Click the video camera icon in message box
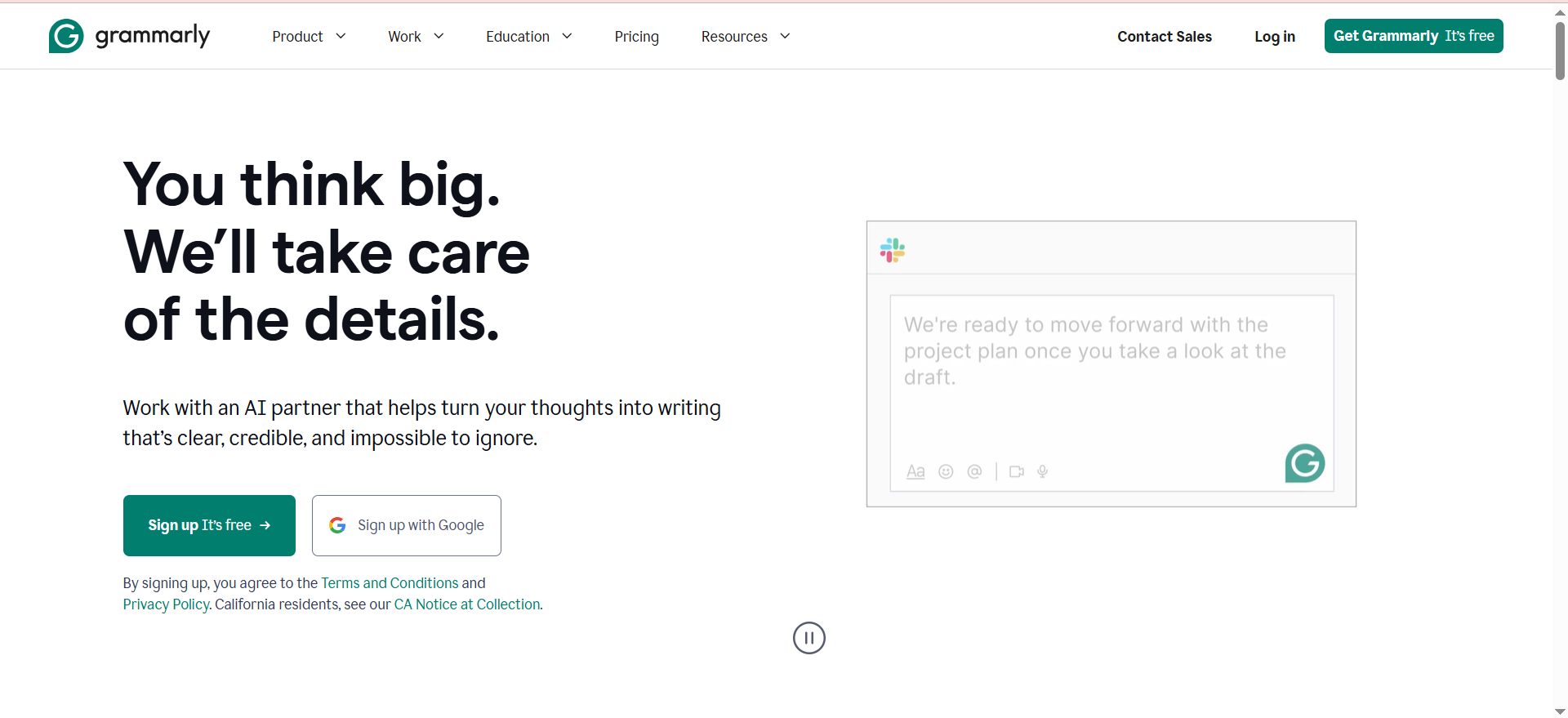Screen dimensions: 1568x718 [1017, 471]
